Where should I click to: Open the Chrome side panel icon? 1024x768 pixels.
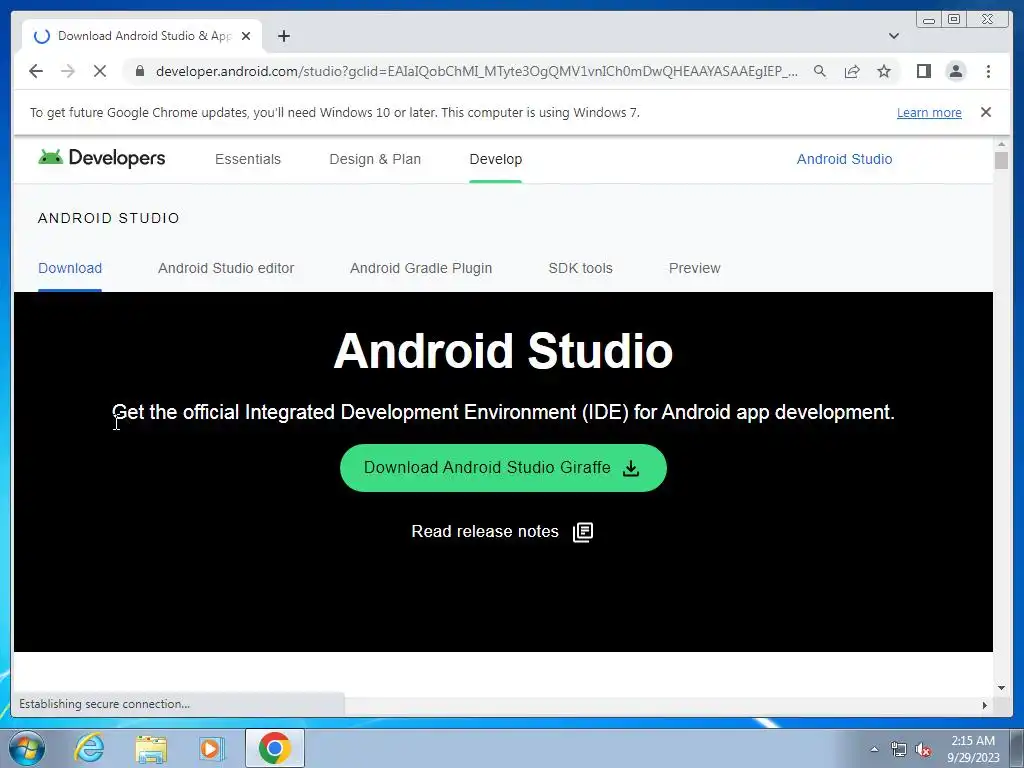(923, 71)
